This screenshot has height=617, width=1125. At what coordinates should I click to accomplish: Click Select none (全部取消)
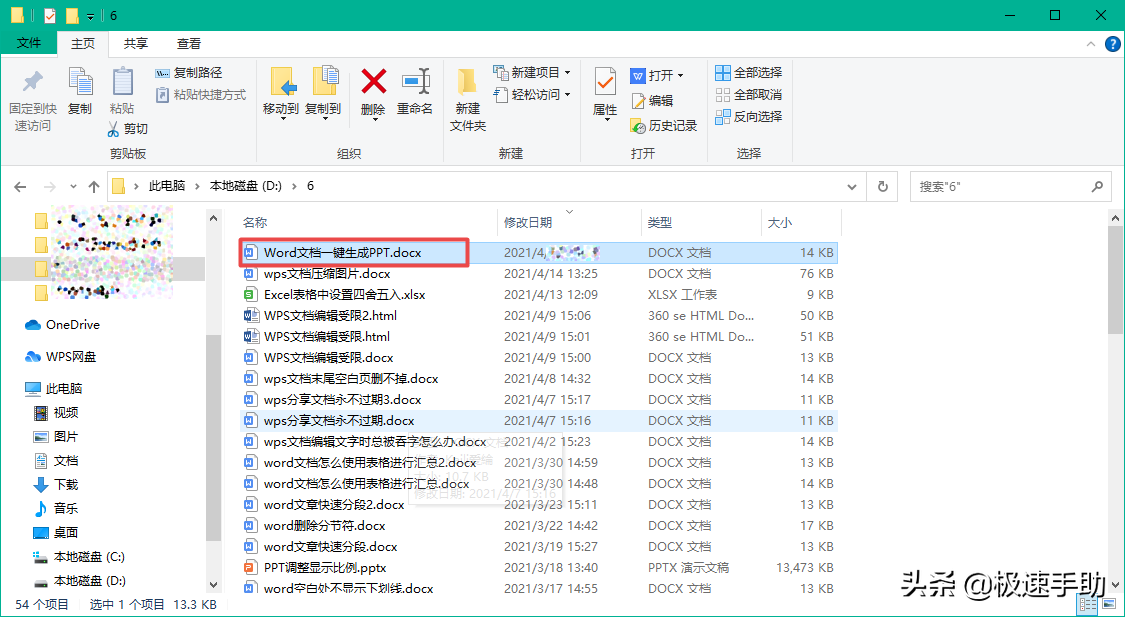[748, 95]
